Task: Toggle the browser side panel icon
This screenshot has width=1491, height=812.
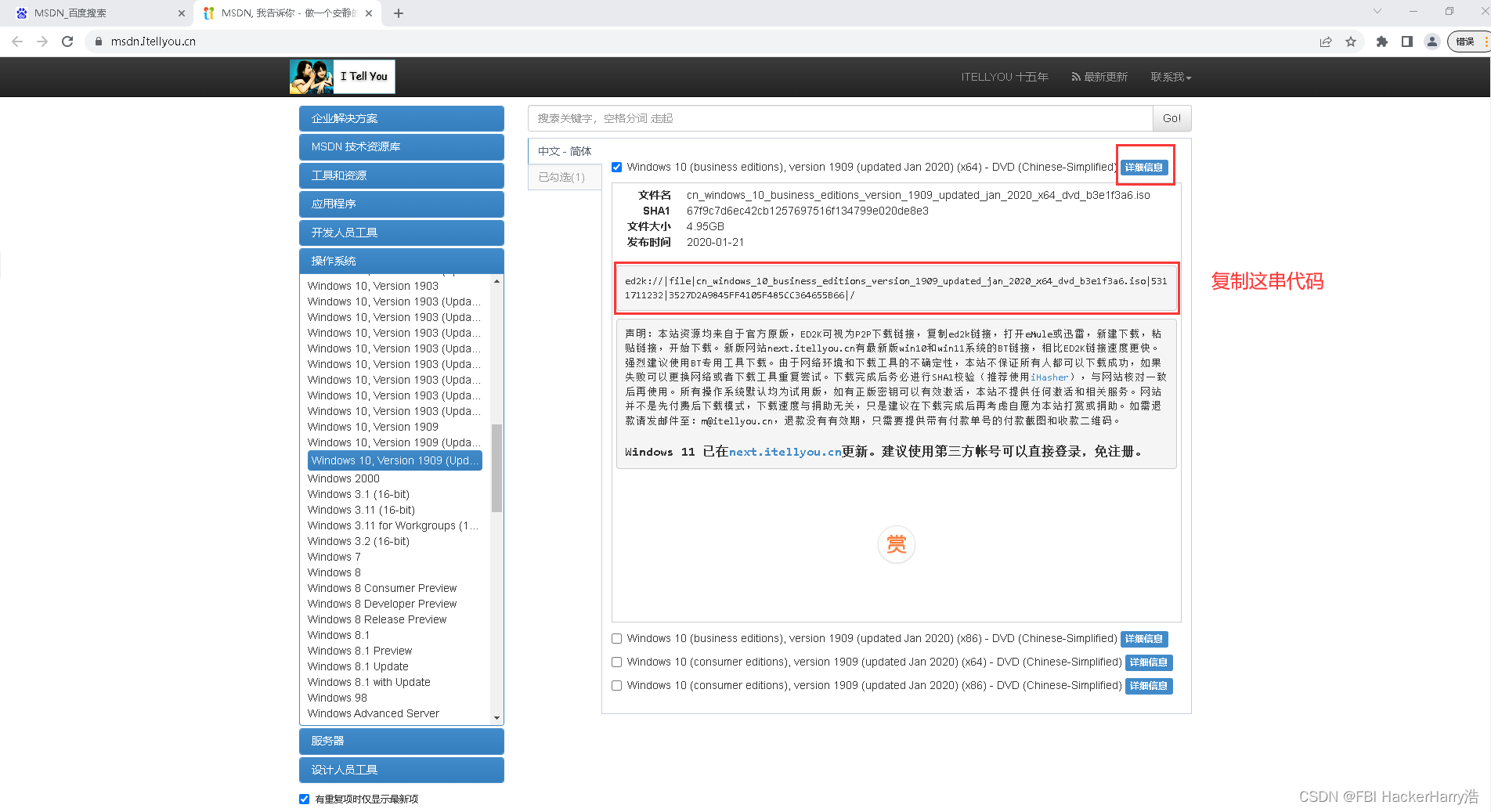Action: point(1407,42)
